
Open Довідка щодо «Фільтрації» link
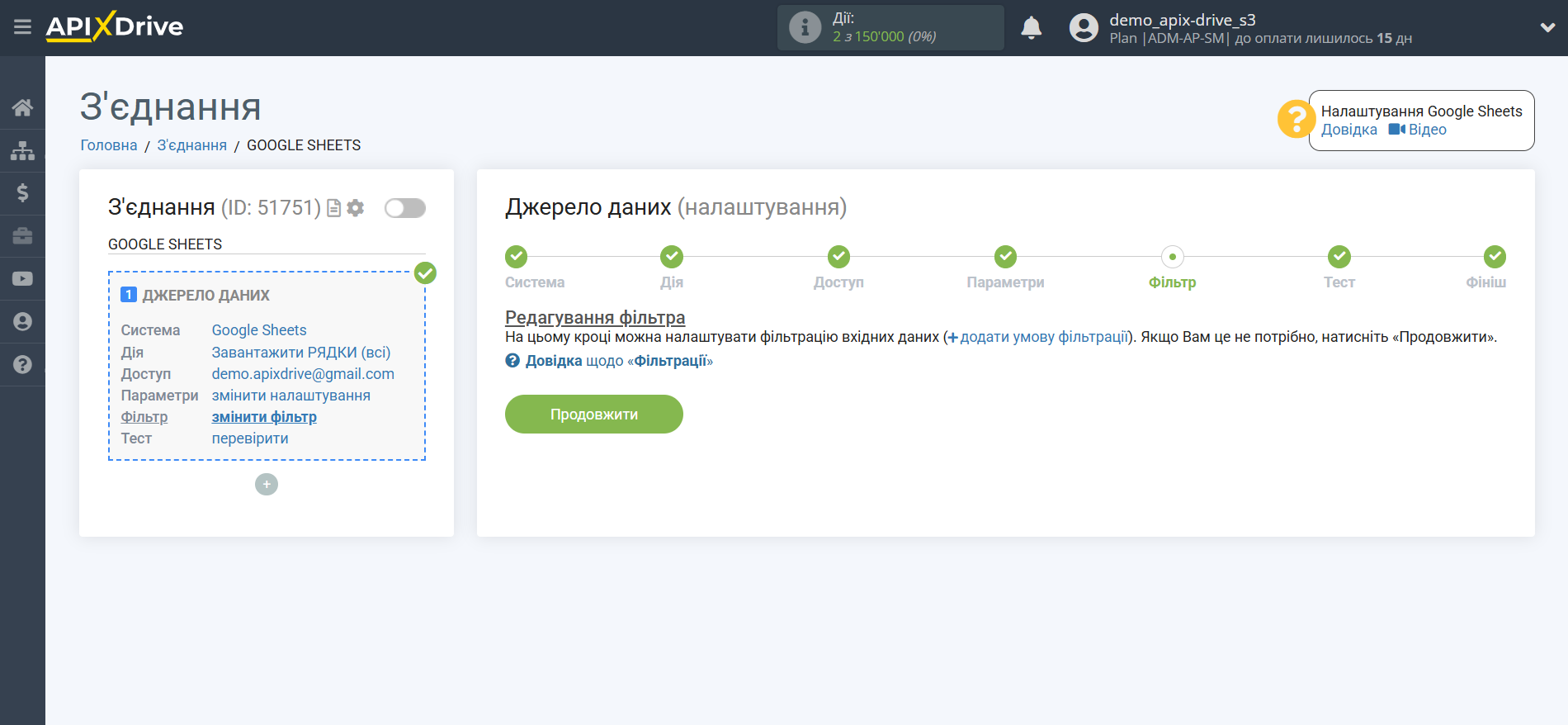(x=609, y=361)
